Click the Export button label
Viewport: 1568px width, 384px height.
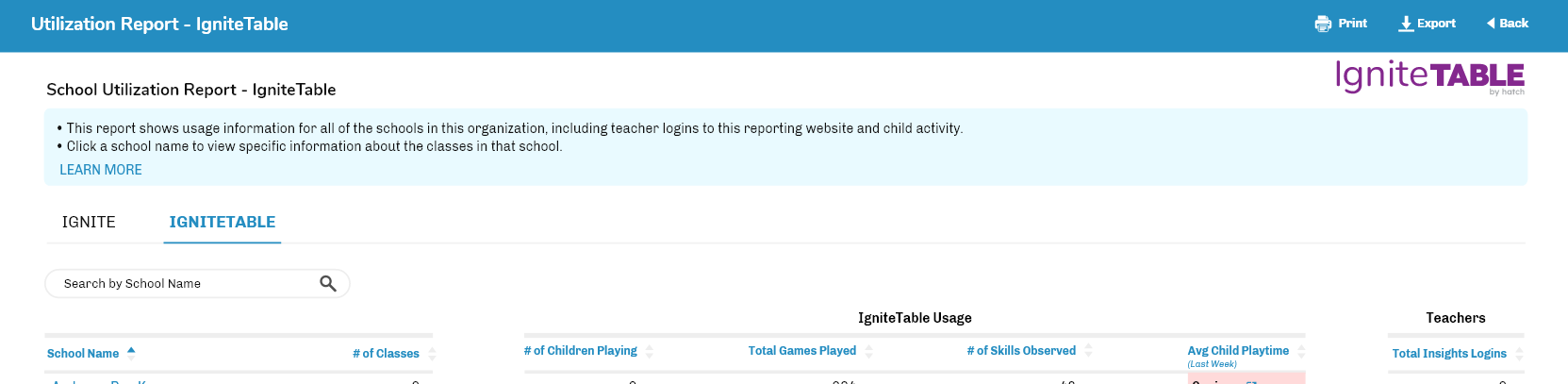pyautogui.click(x=1436, y=24)
